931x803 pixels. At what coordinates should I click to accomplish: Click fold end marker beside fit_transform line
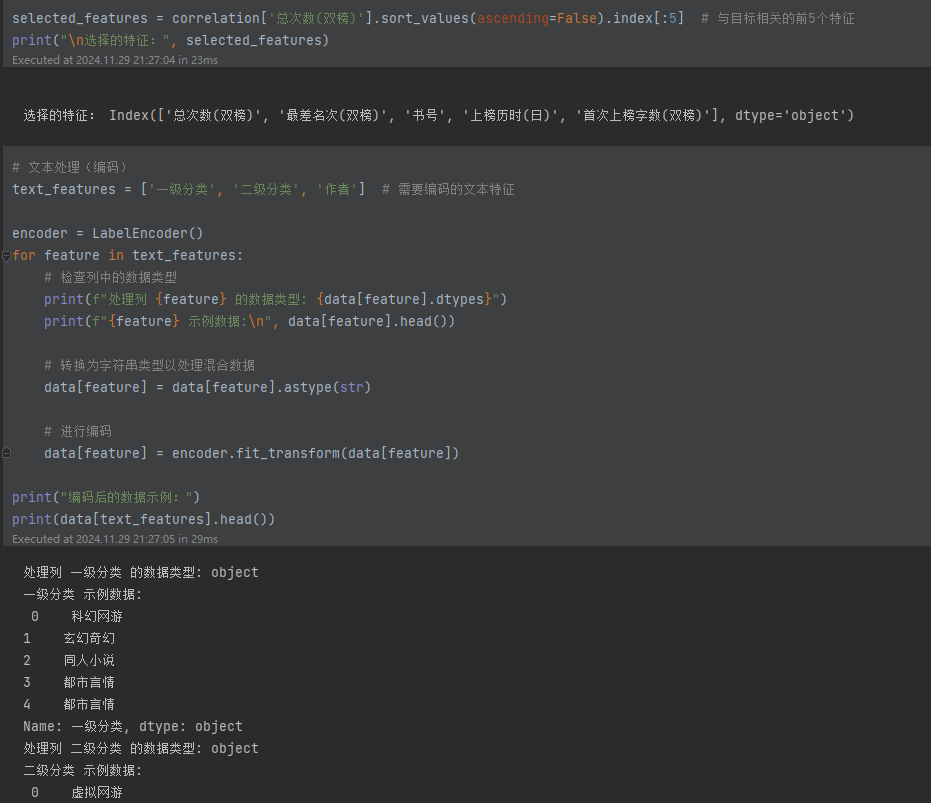coord(7,453)
